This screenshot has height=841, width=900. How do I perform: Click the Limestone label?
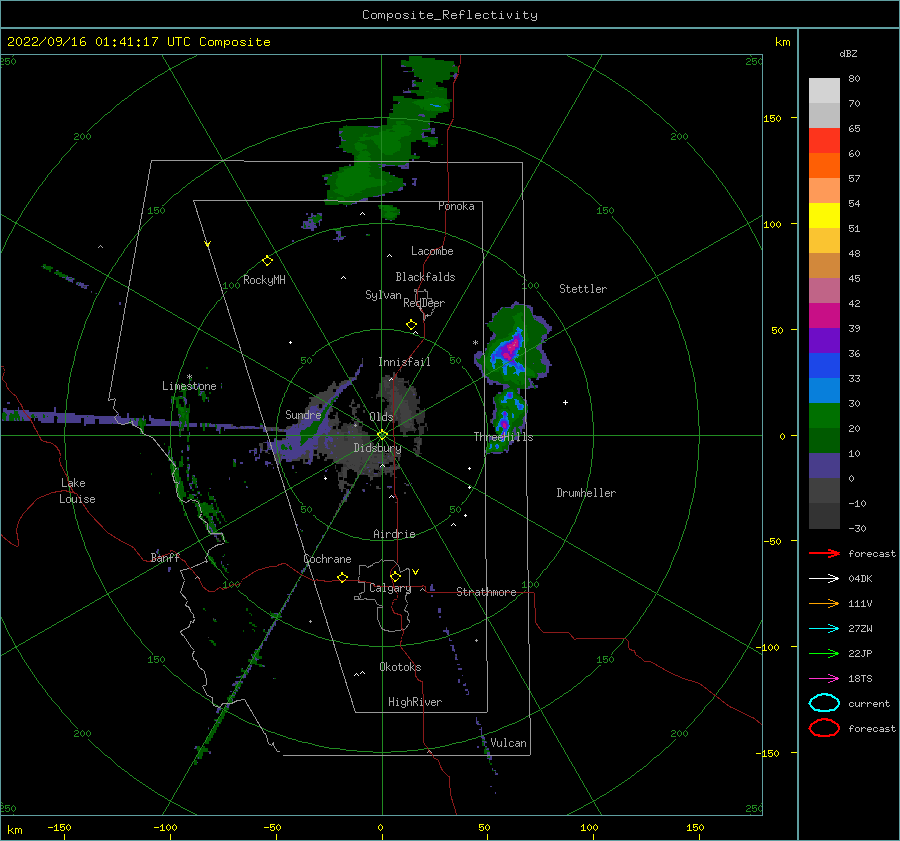tap(189, 386)
